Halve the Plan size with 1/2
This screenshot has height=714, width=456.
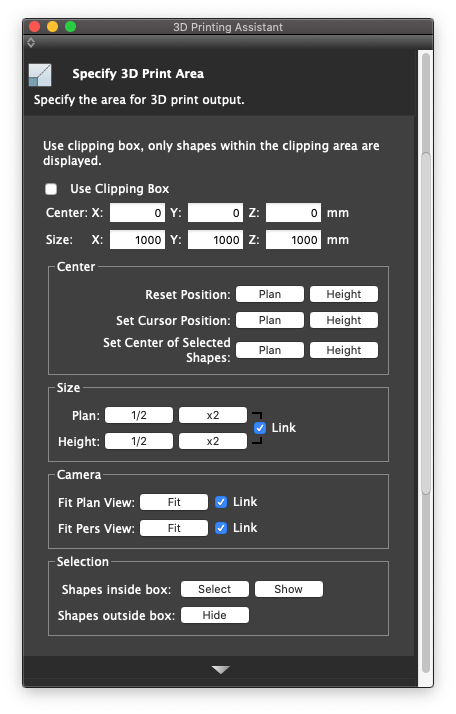[139, 415]
